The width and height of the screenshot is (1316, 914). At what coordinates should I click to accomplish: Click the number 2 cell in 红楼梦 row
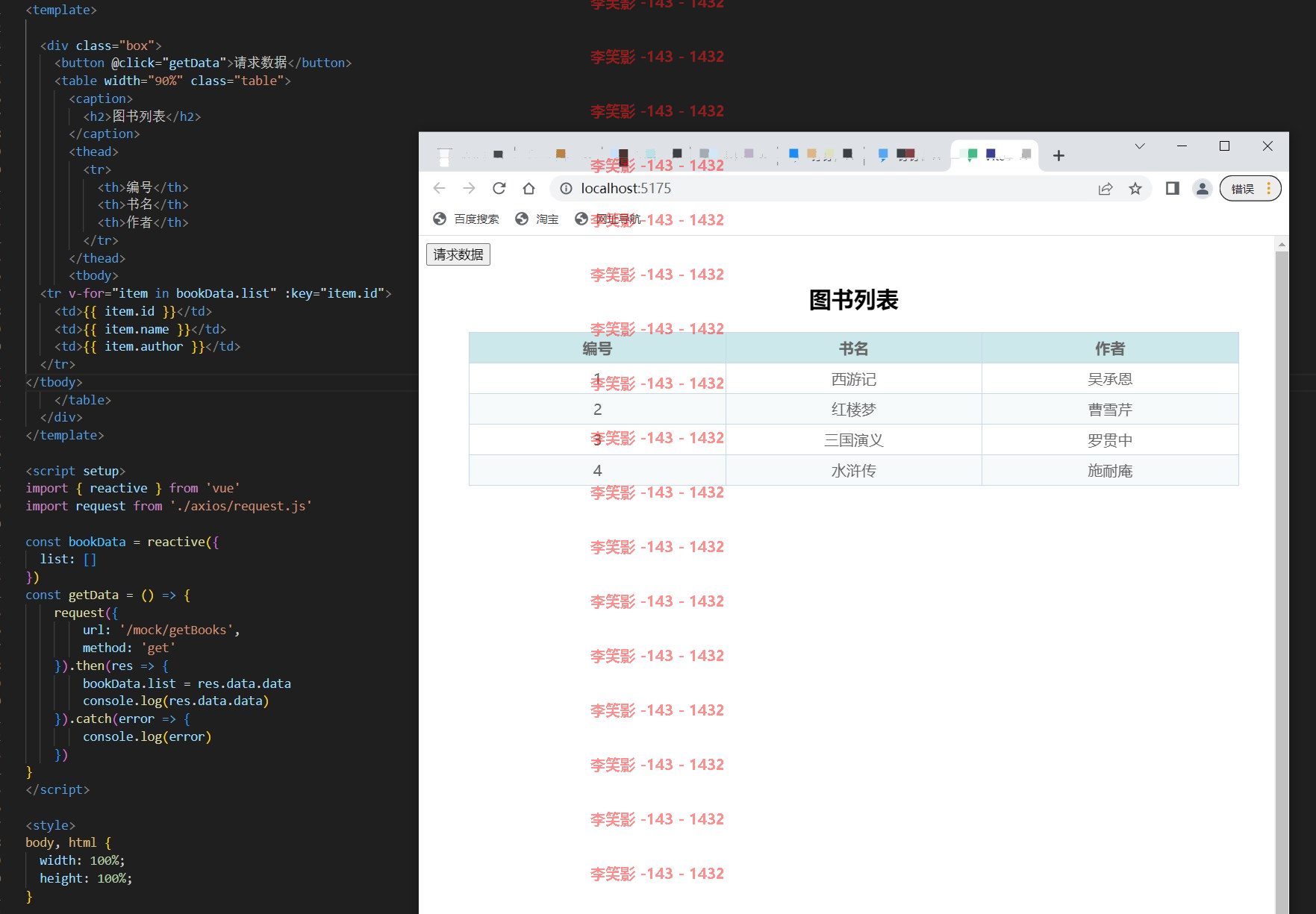(x=597, y=410)
